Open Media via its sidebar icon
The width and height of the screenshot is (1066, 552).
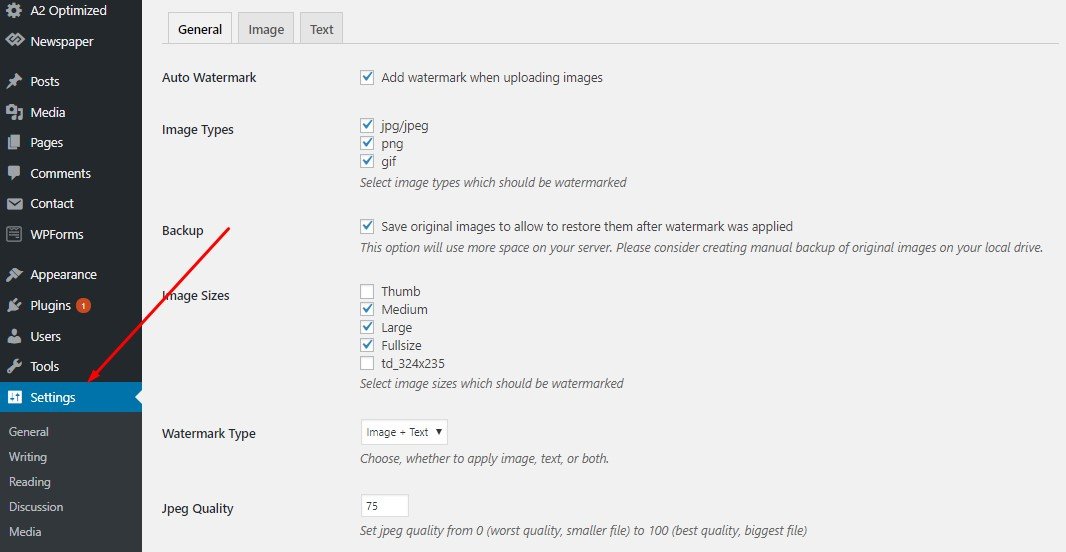tap(14, 112)
